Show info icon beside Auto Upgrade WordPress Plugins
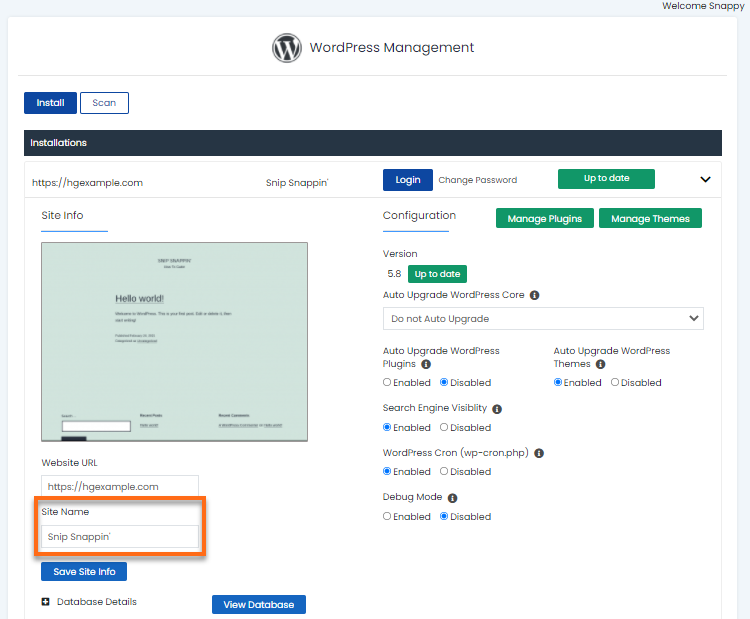Viewport: 750px width, 619px height. click(426, 365)
